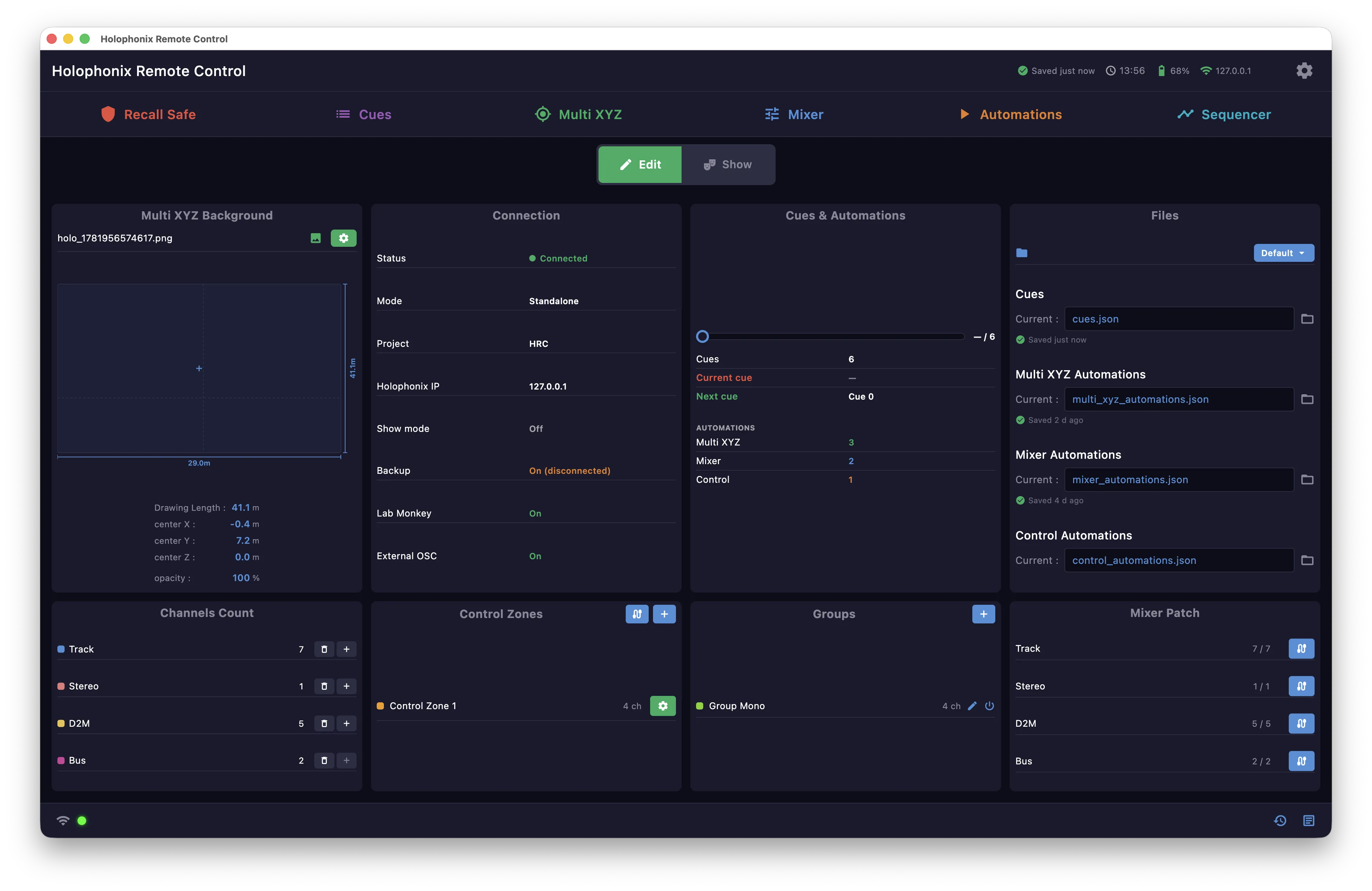The width and height of the screenshot is (1372, 891).
Task: Click the Multi XYZ background preview canvas
Action: pos(199,368)
